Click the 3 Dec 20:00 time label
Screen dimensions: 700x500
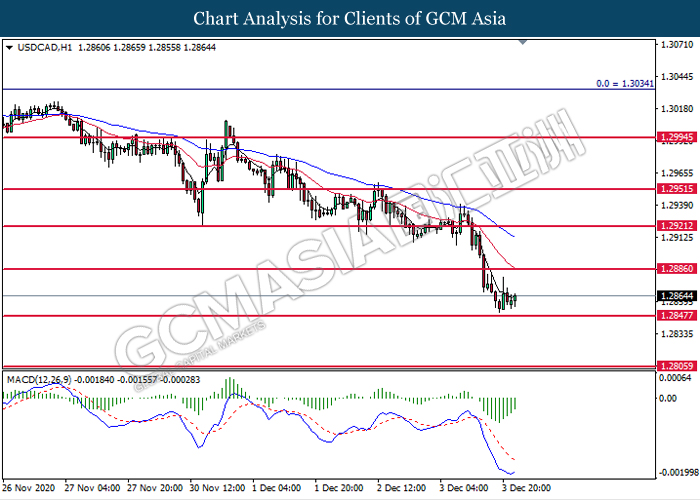(x=526, y=488)
